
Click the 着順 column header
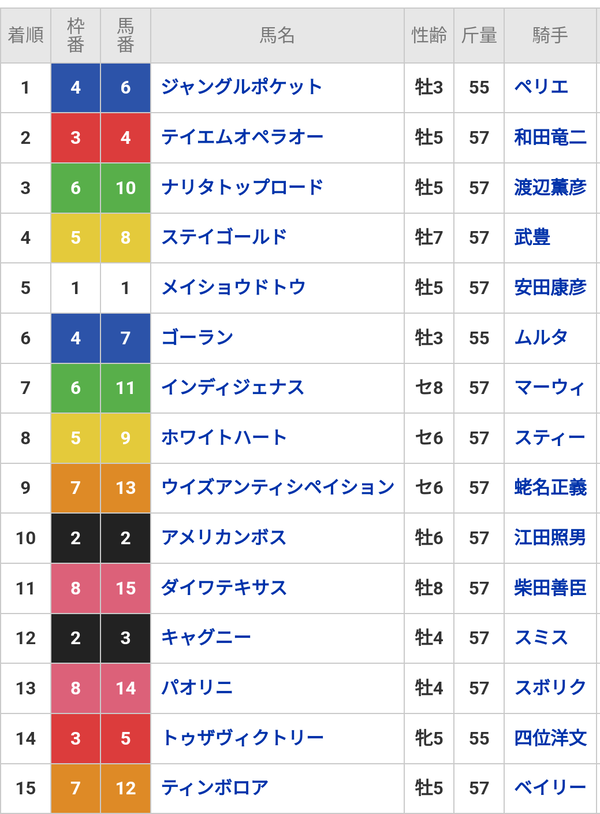[25, 35]
